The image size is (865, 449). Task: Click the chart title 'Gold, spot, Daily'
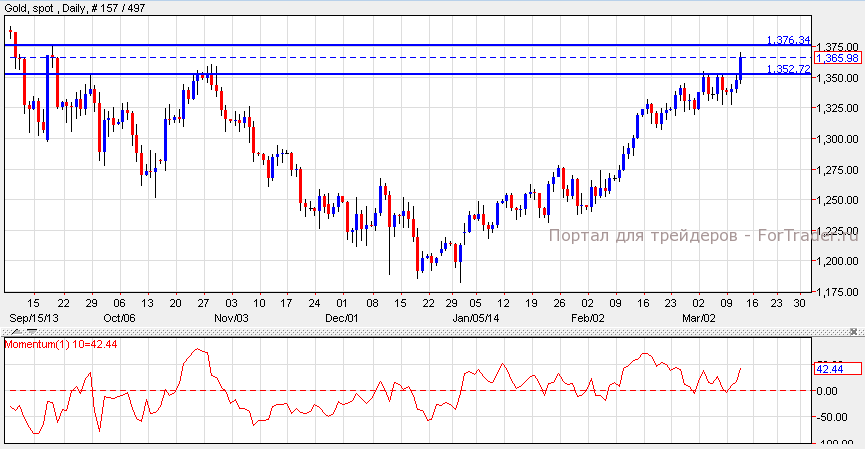(x=46, y=9)
